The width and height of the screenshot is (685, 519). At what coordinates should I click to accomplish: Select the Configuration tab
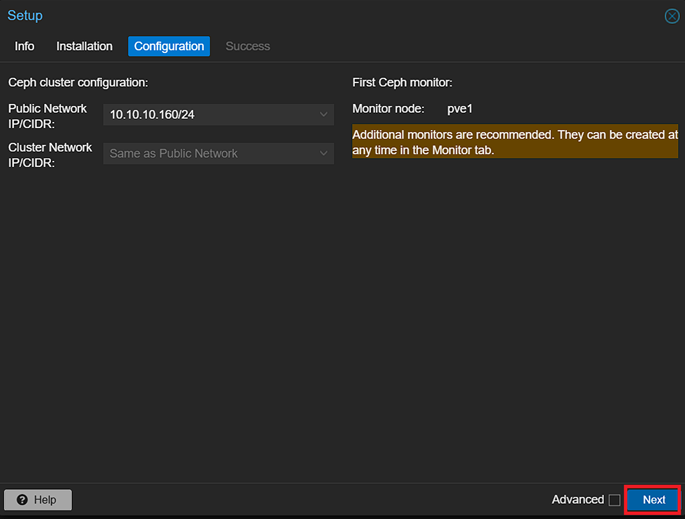click(x=169, y=46)
